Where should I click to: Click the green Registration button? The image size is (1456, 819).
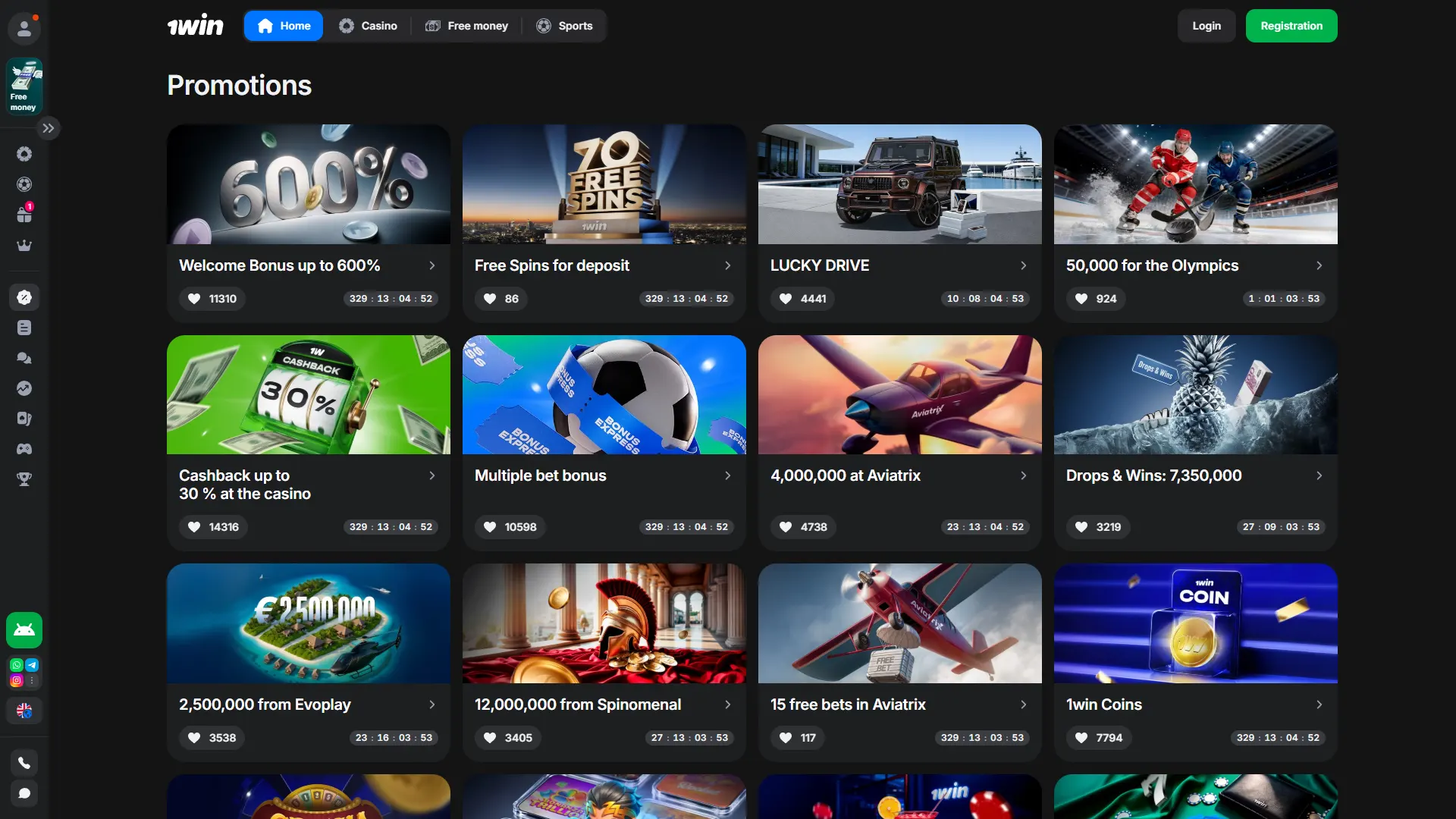[1291, 25]
